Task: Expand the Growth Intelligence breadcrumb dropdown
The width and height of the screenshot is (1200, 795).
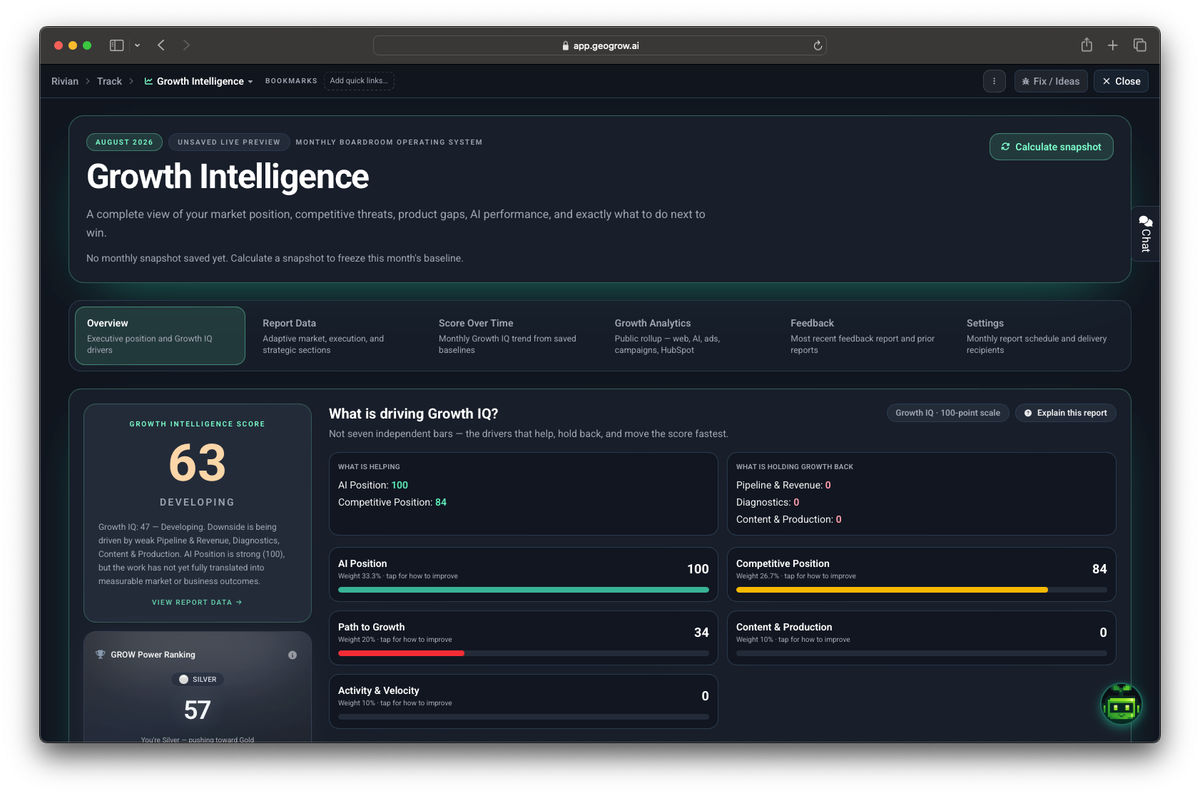Action: (x=199, y=81)
